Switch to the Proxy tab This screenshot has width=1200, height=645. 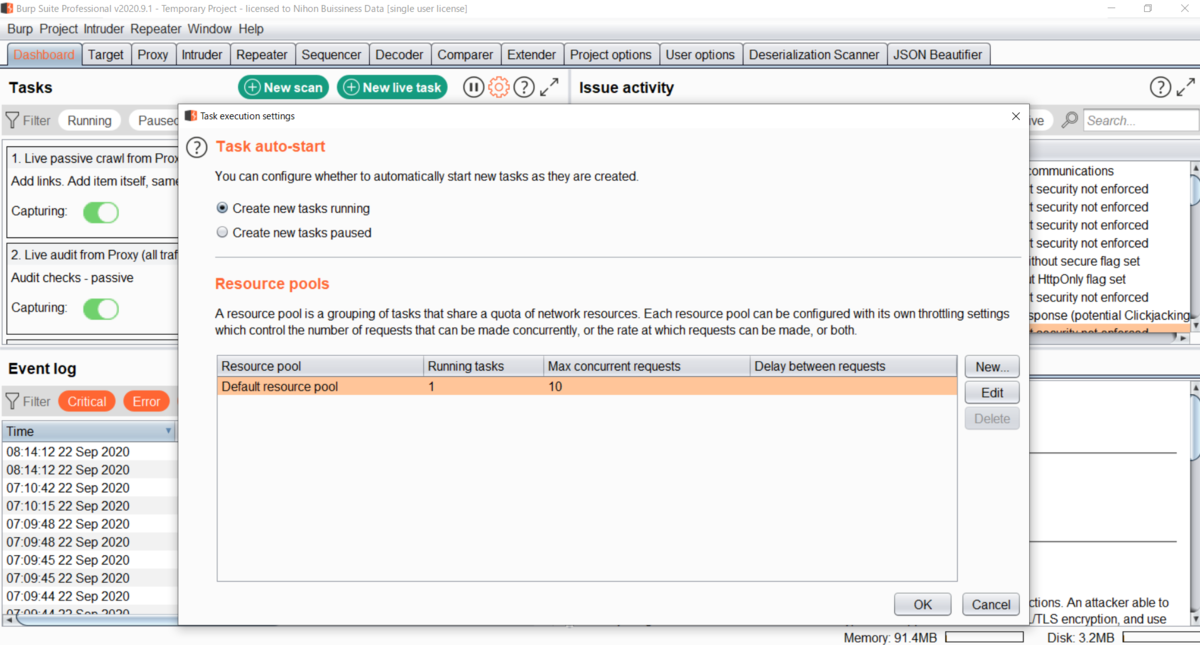(153, 55)
